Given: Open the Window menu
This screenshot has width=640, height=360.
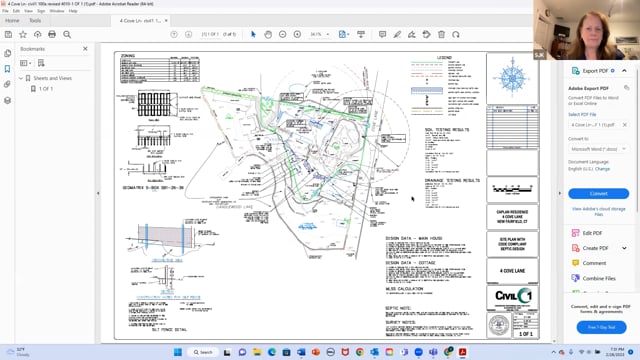Looking at the screenshot, I should [57, 11].
